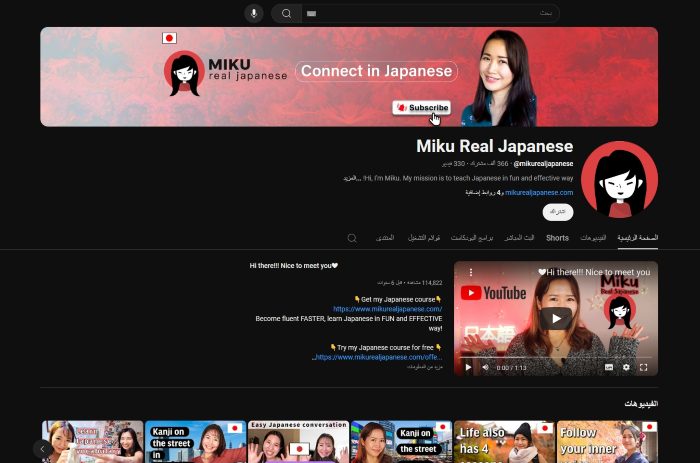Search within channel using tab bar magnifier

(x=352, y=238)
